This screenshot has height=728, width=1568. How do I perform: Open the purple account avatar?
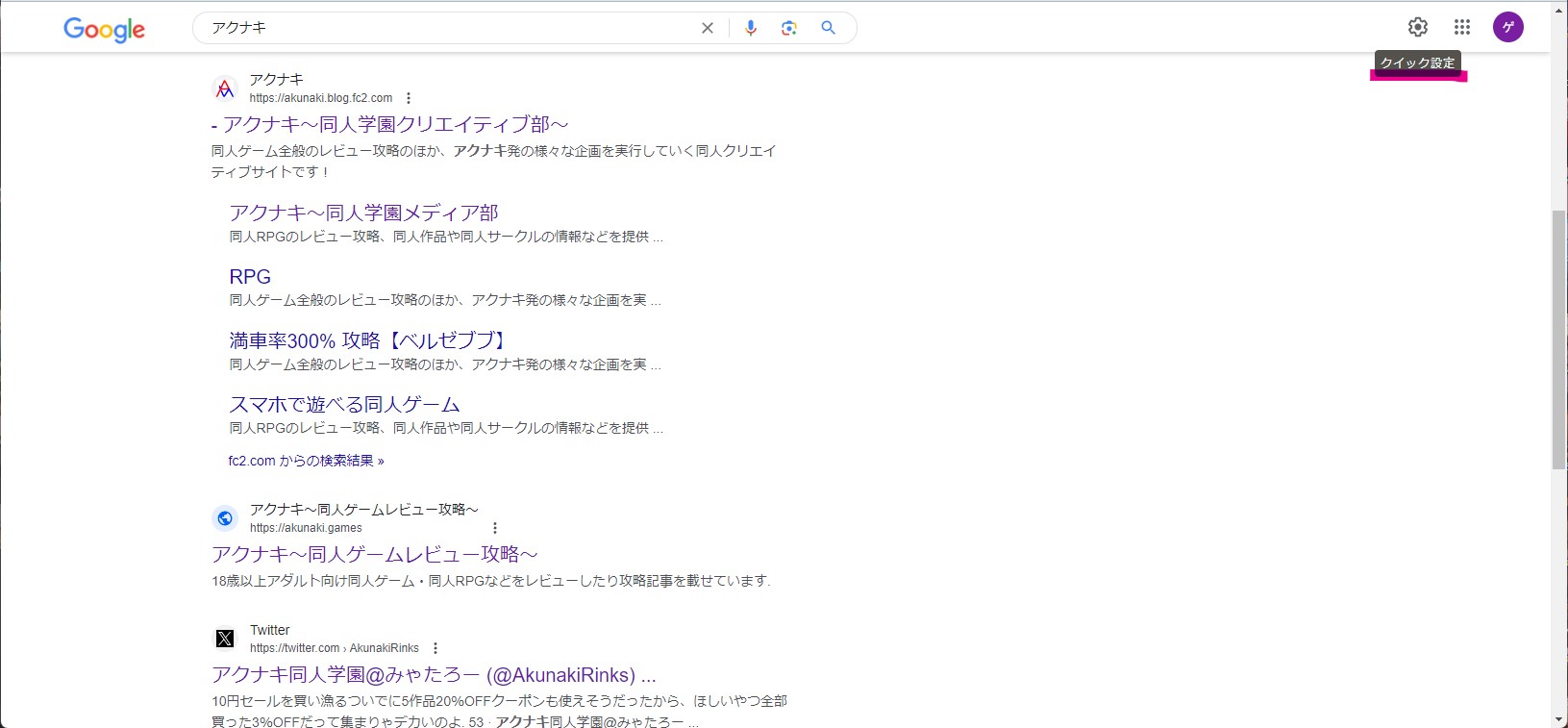click(1508, 27)
